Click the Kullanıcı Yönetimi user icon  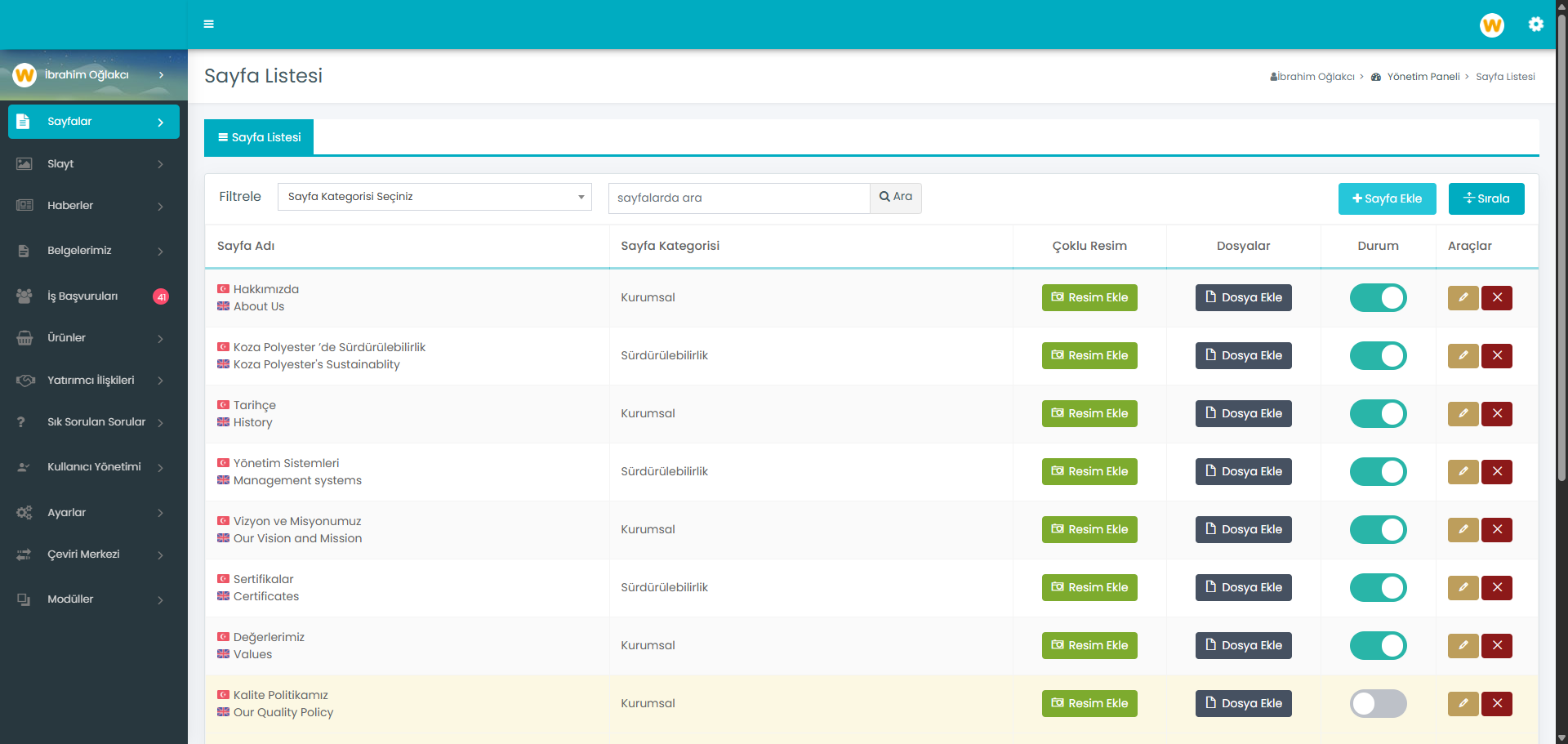pos(24,467)
